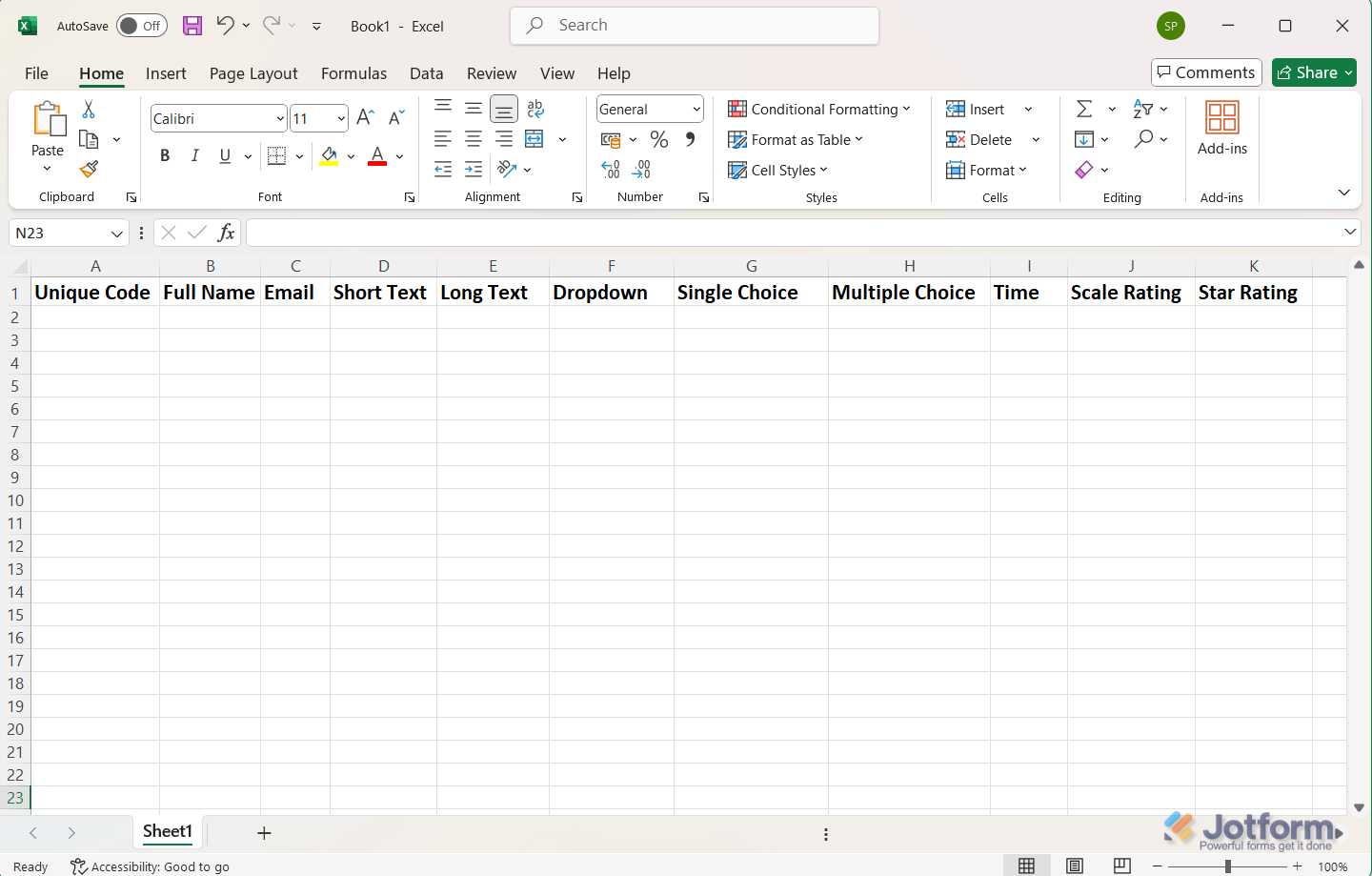This screenshot has height=876, width=1372.
Task: Click the AutoSum sigma icon
Action: [x=1084, y=109]
